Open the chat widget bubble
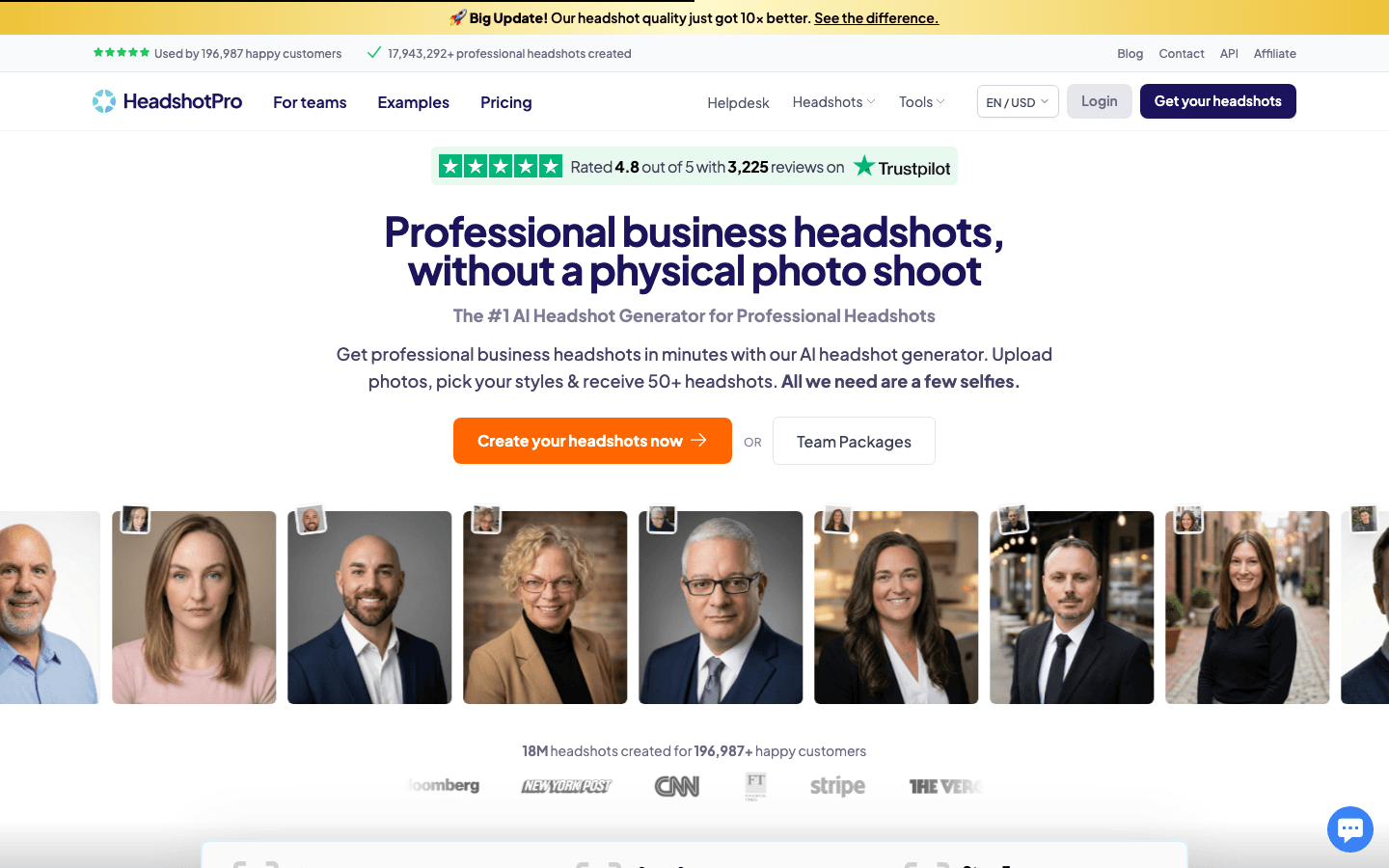The height and width of the screenshot is (868, 1389). 1349,828
